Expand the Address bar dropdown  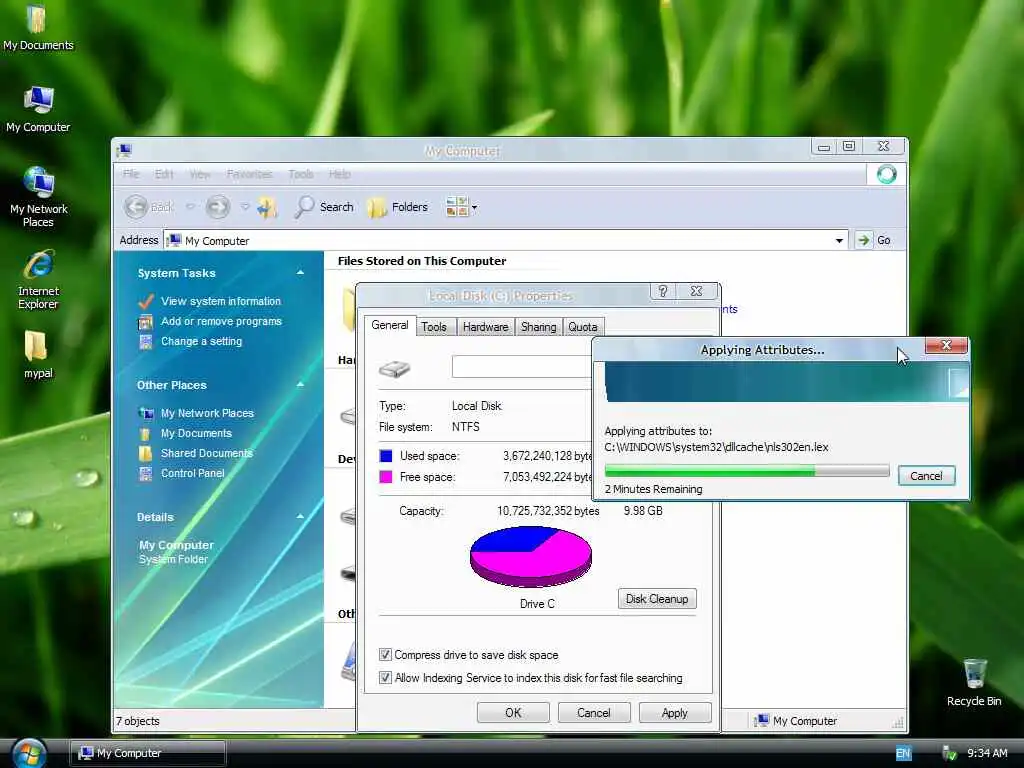pos(839,240)
